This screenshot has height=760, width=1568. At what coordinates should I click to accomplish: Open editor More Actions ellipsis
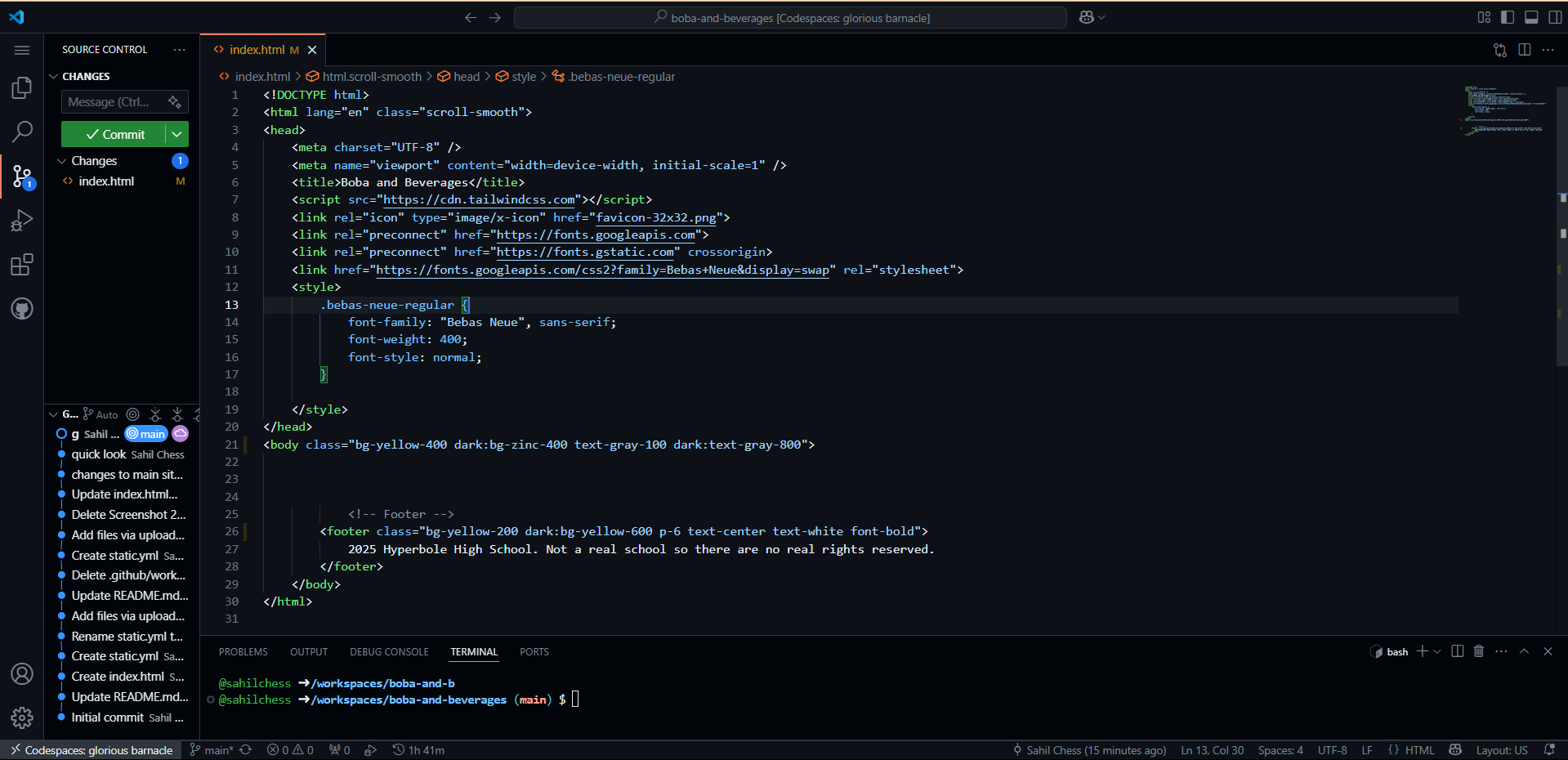pos(1548,50)
